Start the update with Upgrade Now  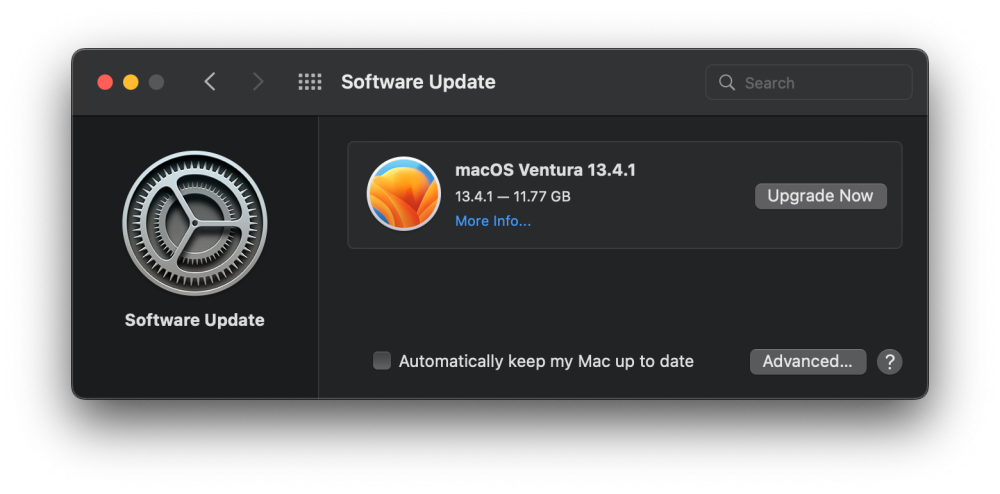tap(821, 196)
